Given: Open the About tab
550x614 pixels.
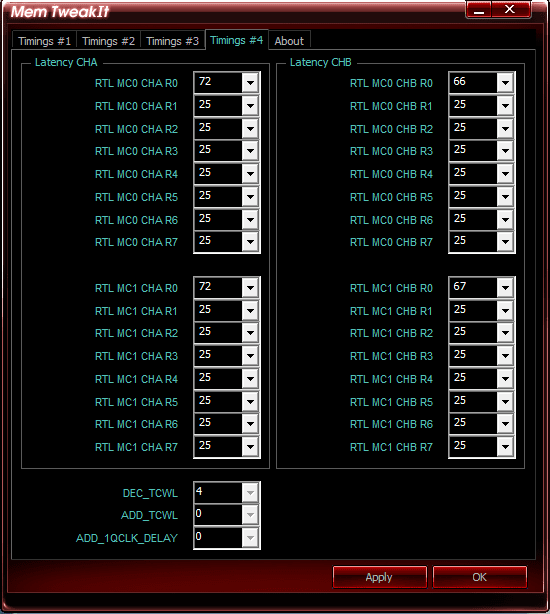Looking at the screenshot, I should [x=289, y=41].
